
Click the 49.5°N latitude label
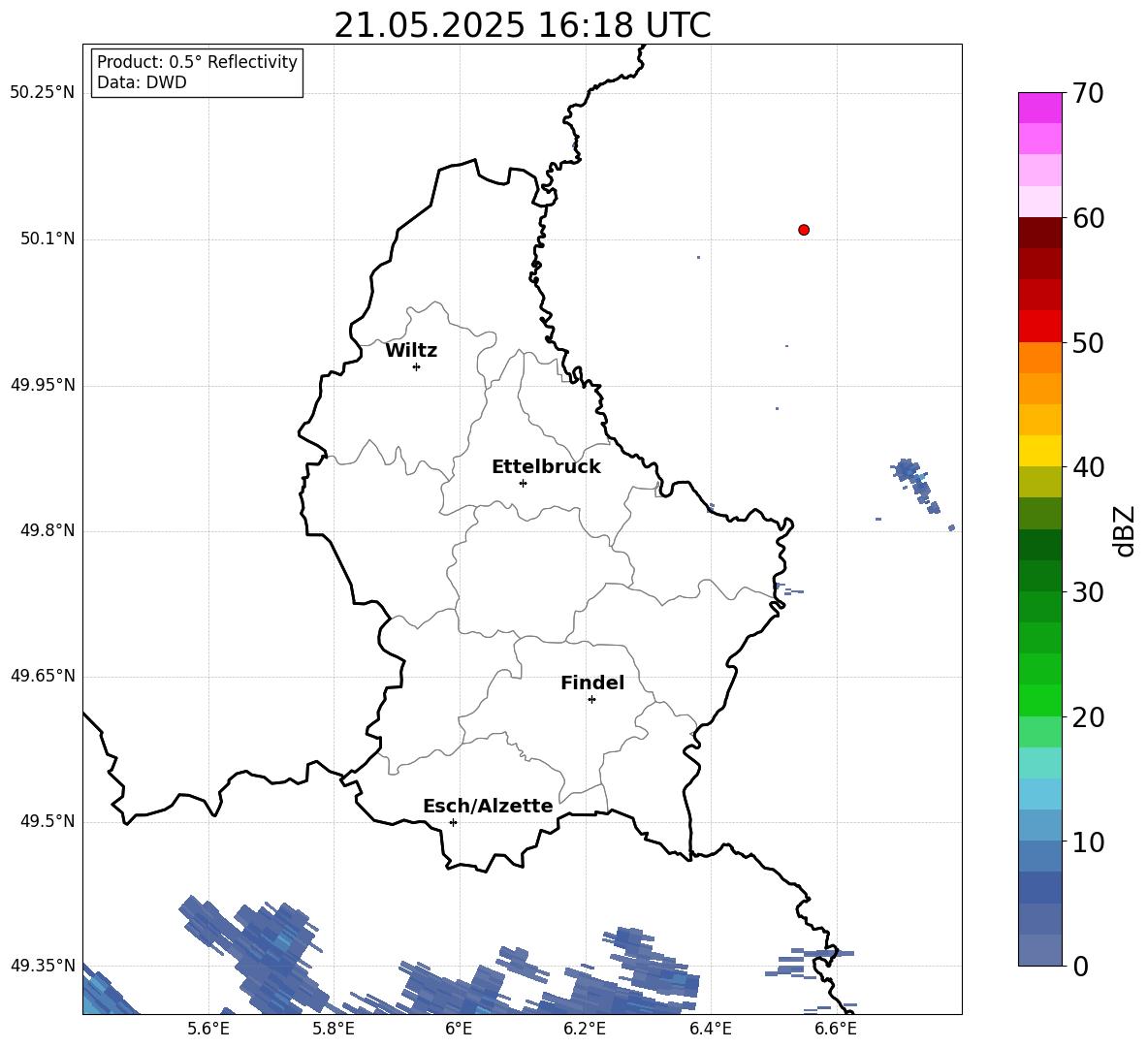coord(48,821)
